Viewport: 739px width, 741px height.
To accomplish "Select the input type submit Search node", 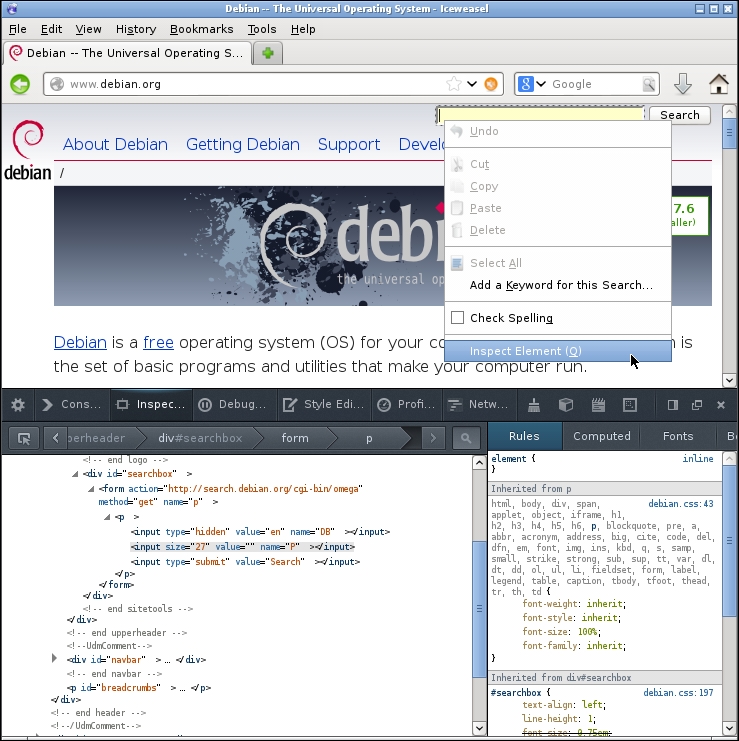I will [245, 562].
